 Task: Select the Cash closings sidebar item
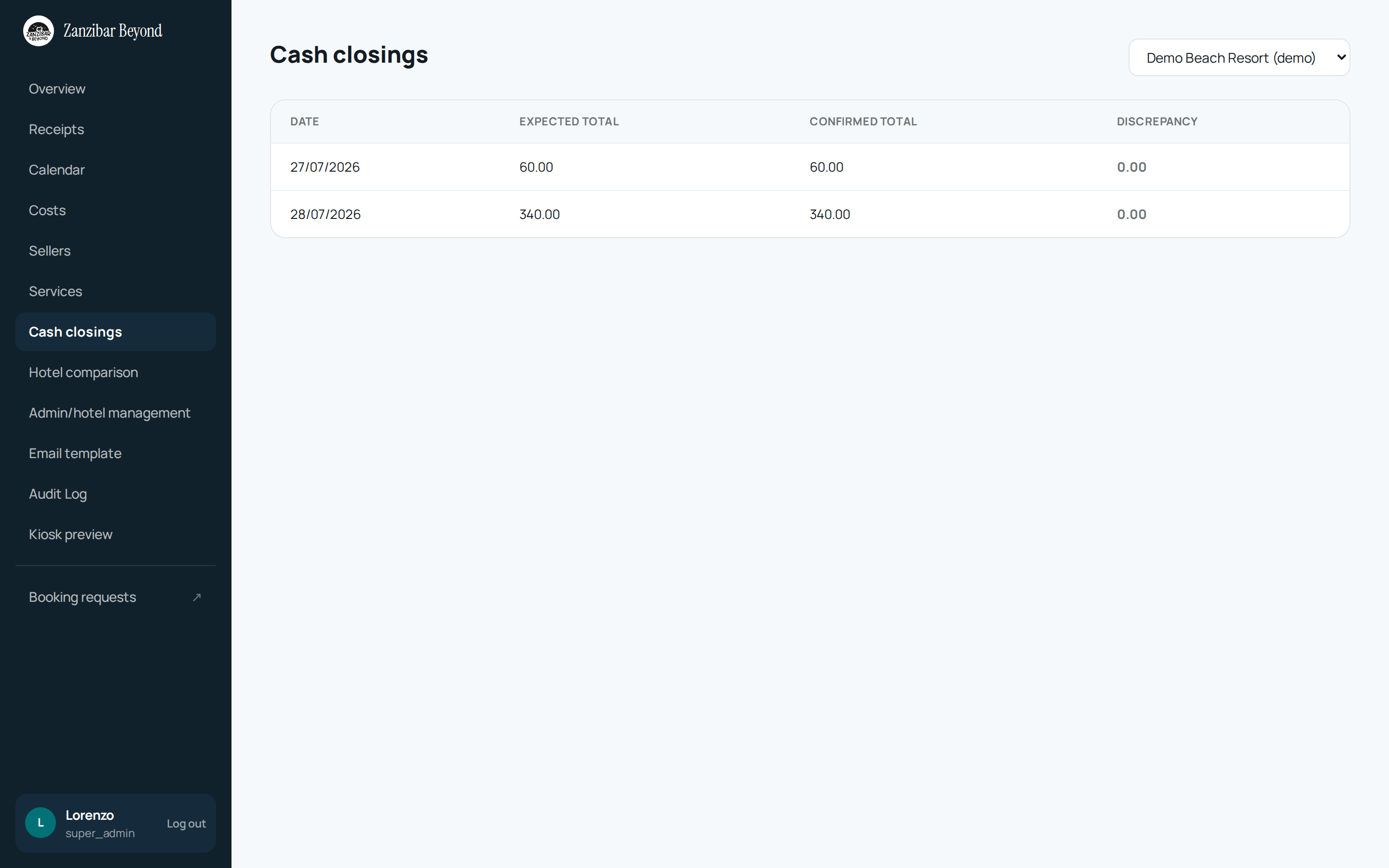coord(115,332)
